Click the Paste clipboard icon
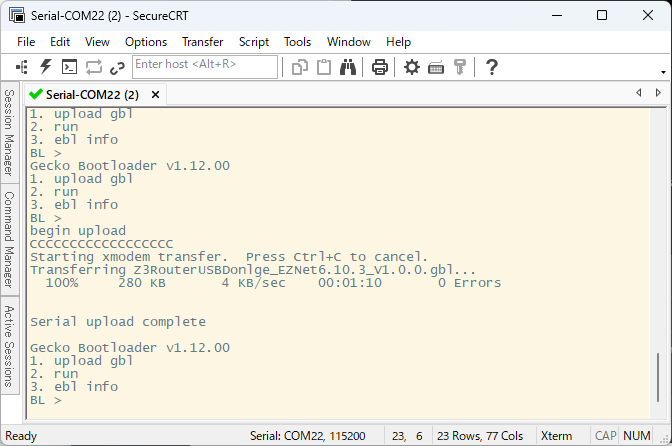The height and width of the screenshot is (446, 672). pyautogui.click(x=324, y=67)
